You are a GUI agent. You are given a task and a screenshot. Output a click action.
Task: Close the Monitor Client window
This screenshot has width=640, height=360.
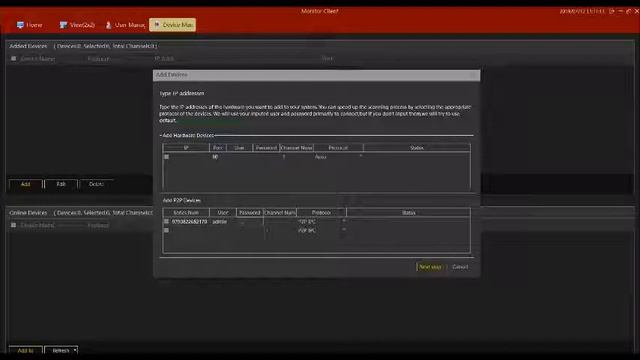click(x=636, y=11)
